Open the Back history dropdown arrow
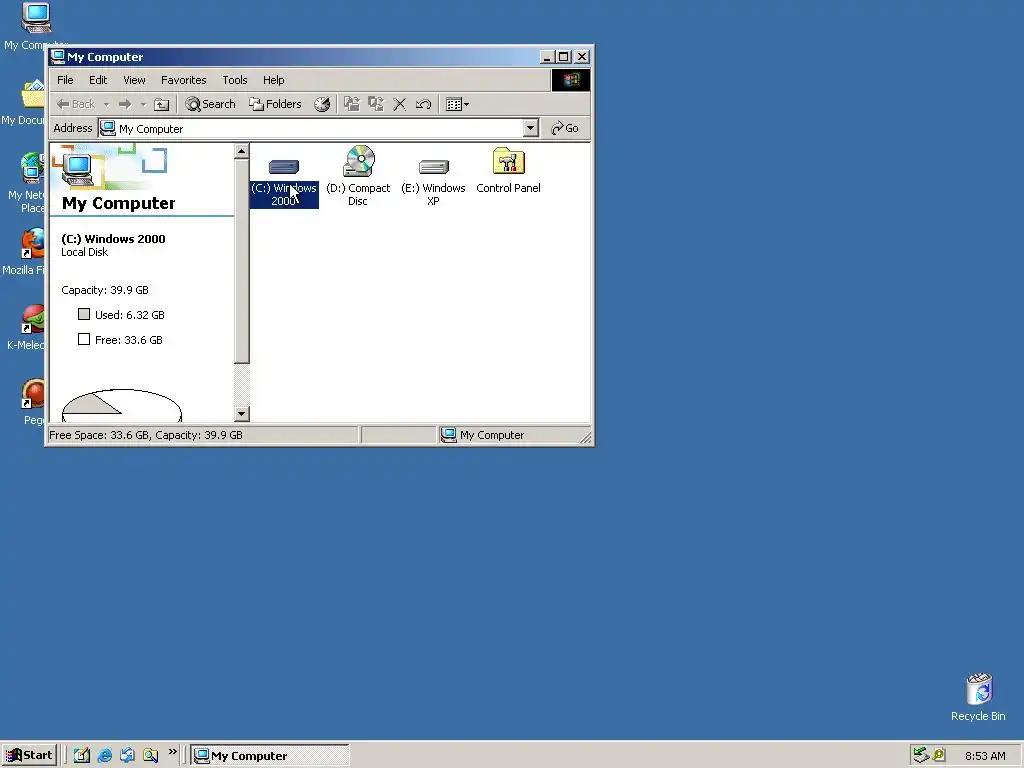Viewport: 1024px width, 768px height. coord(106,104)
